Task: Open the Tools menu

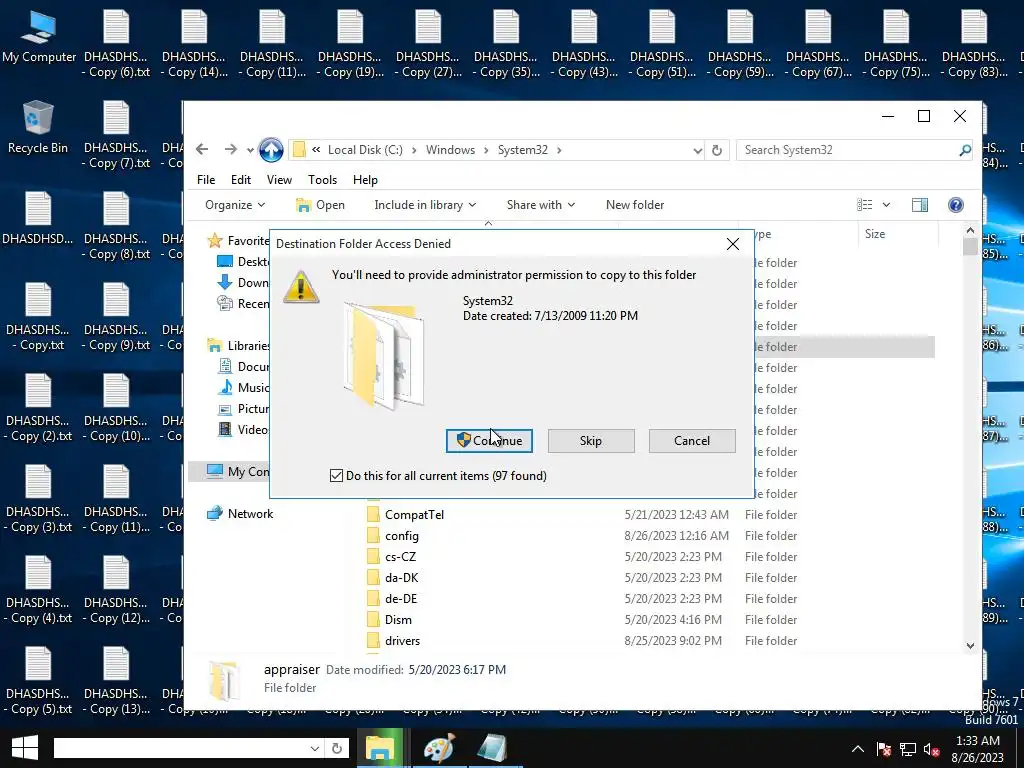Action: pos(323,180)
